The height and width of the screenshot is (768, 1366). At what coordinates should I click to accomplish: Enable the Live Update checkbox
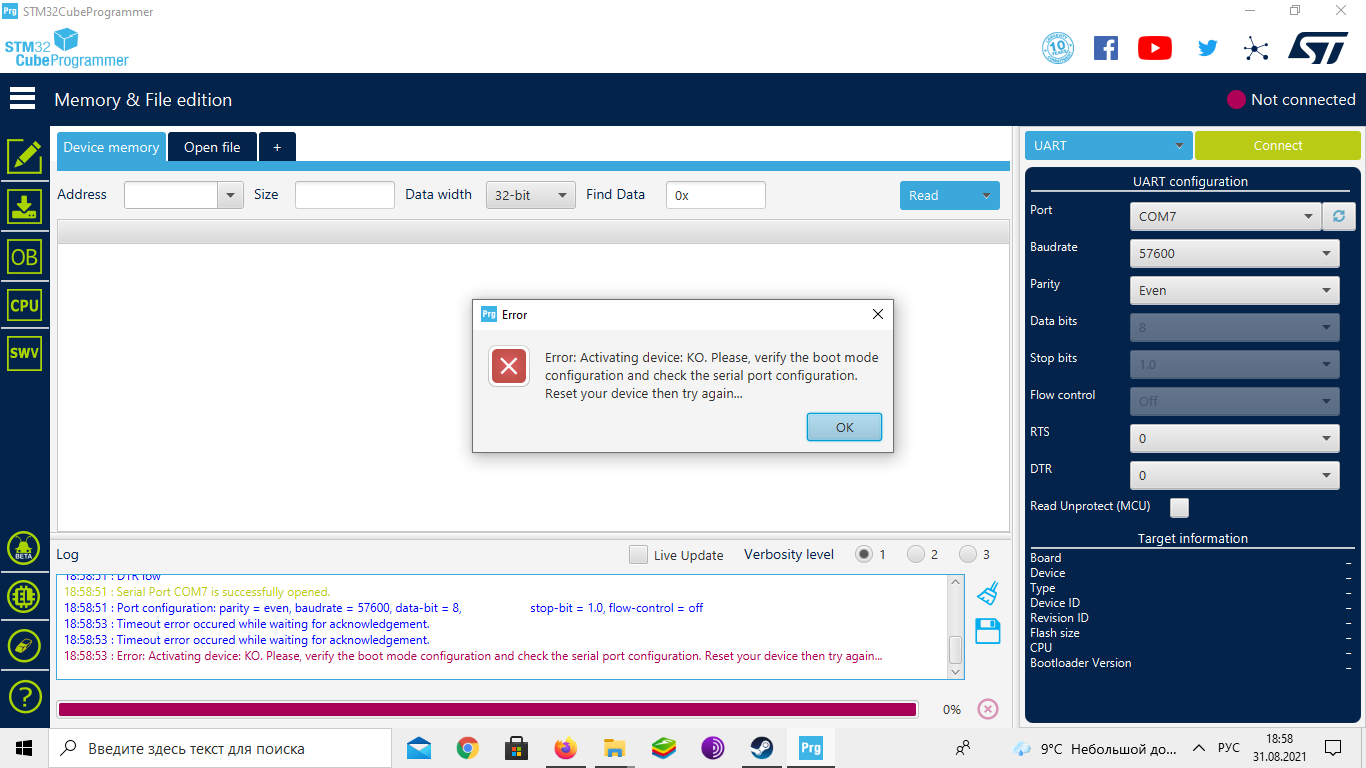pyautogui.click(x=638, y=555)
